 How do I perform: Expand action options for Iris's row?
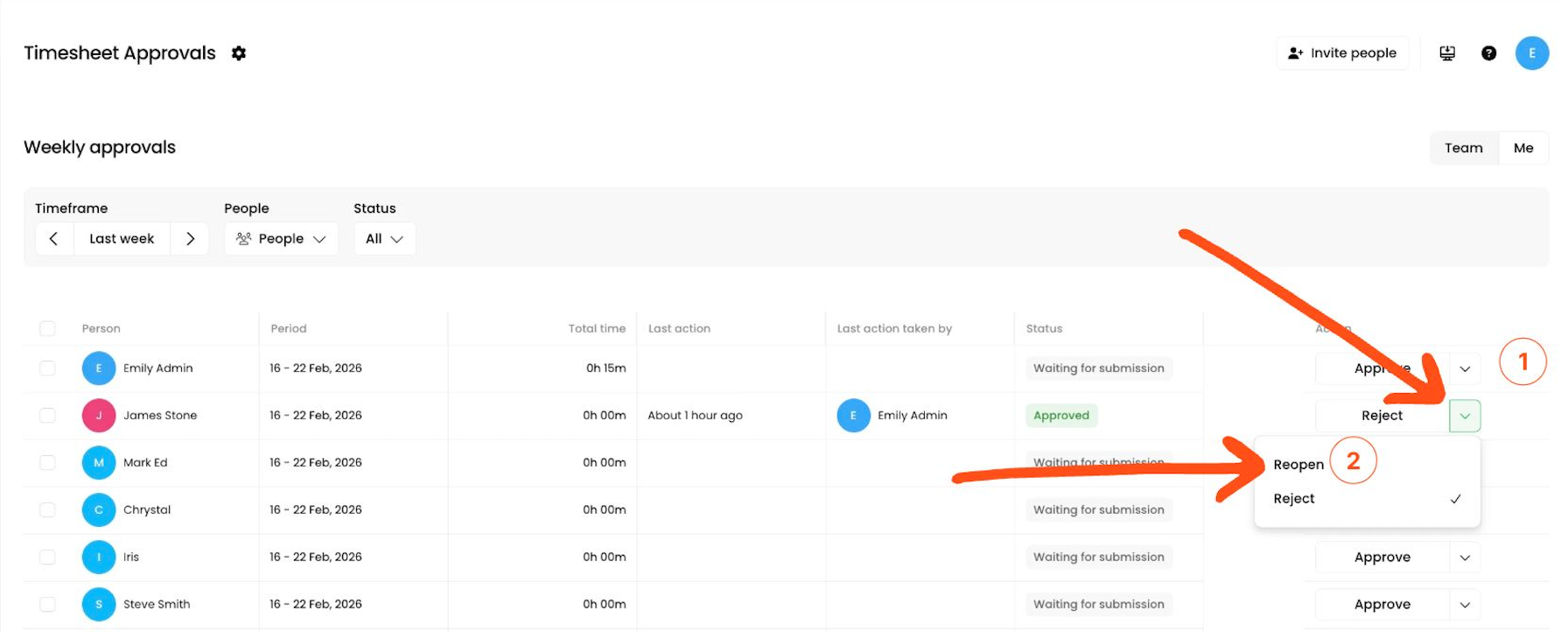tap(1465, 558)
